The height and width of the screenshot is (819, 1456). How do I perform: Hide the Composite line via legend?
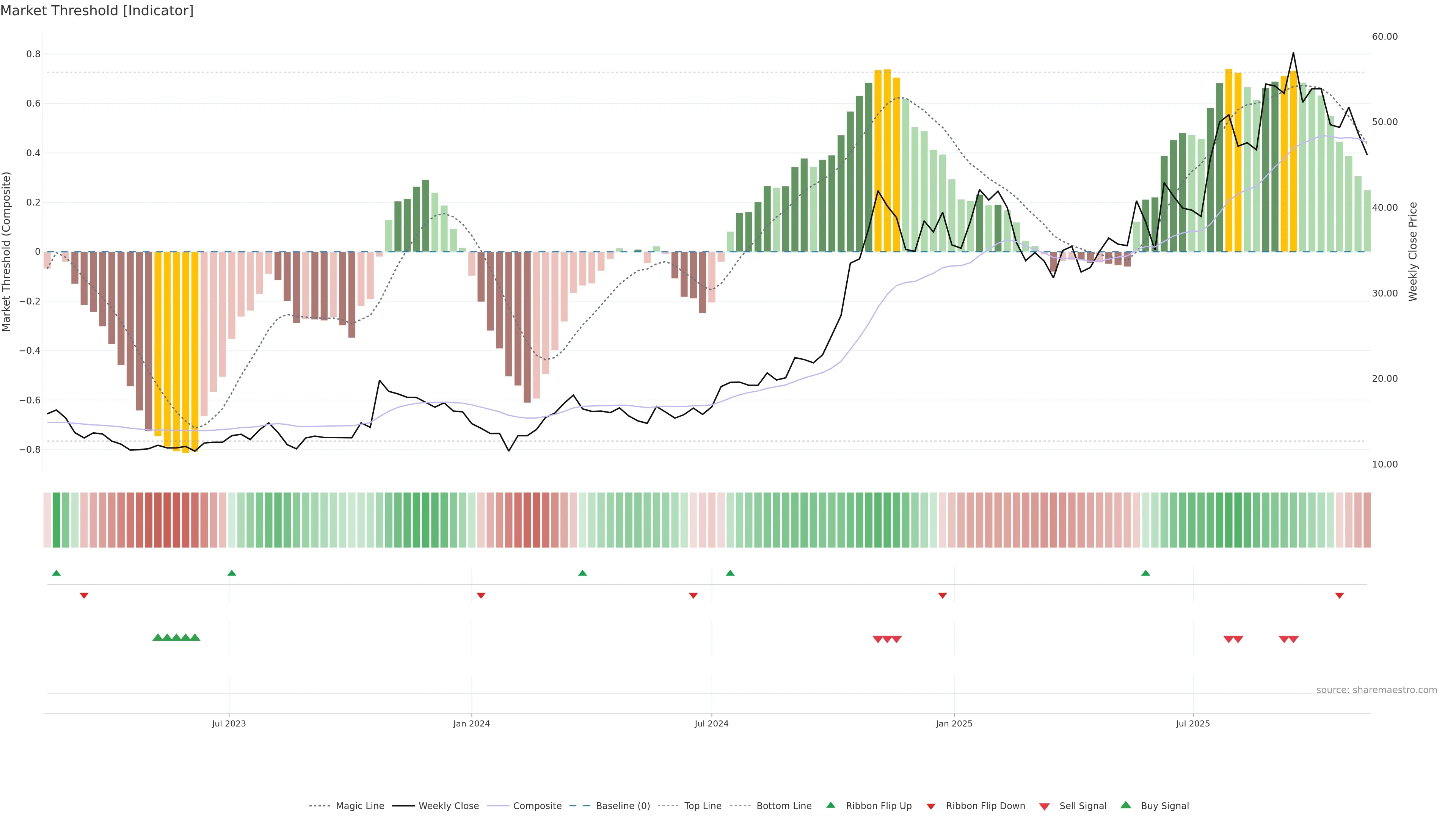537,805
